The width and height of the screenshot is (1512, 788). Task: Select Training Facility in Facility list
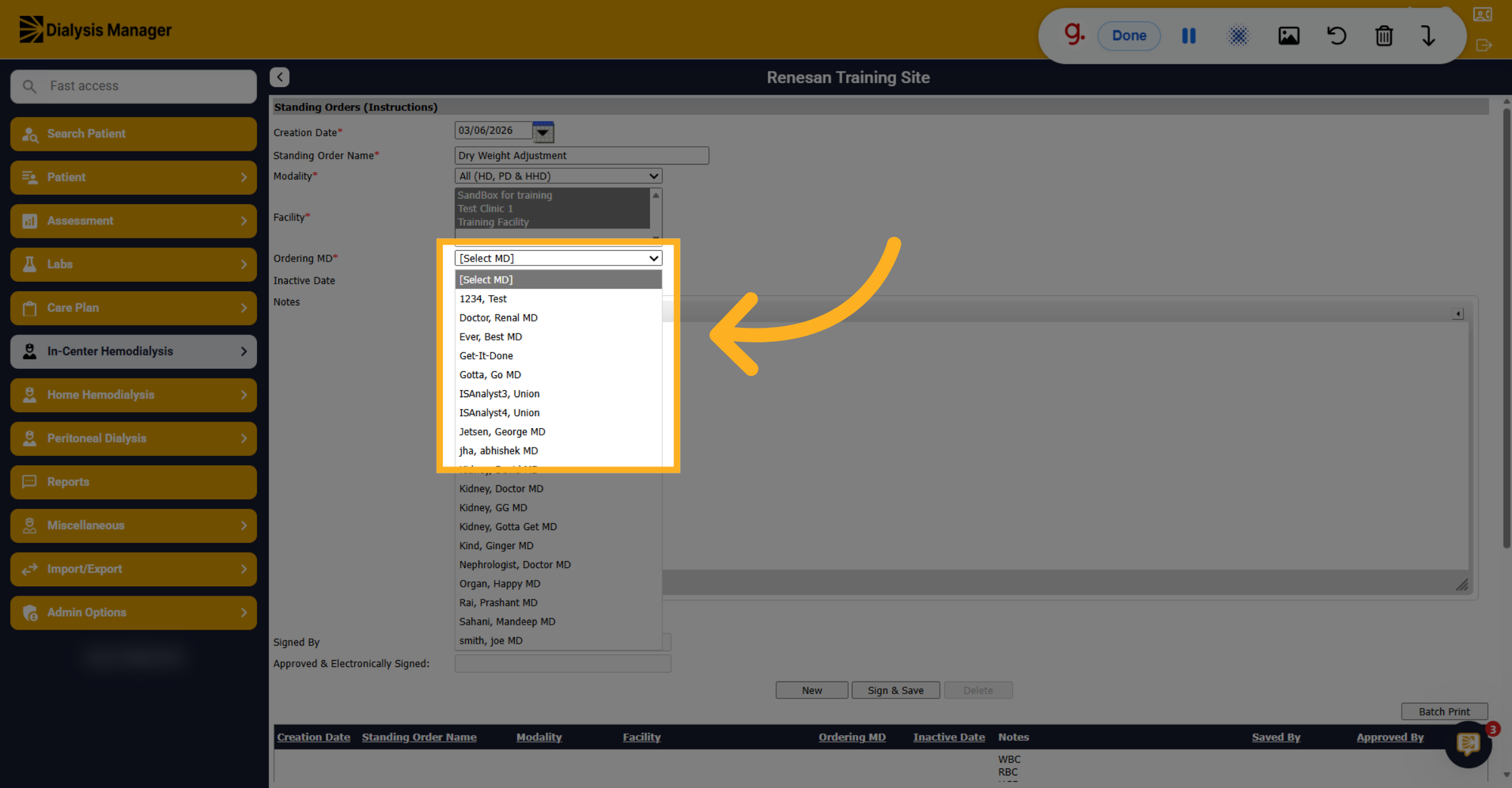tap(553, 222)
